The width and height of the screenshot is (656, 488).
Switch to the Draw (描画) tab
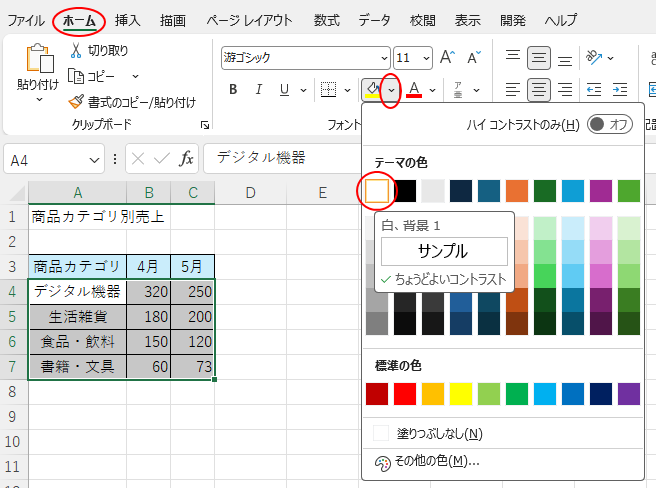click(172, 21)
